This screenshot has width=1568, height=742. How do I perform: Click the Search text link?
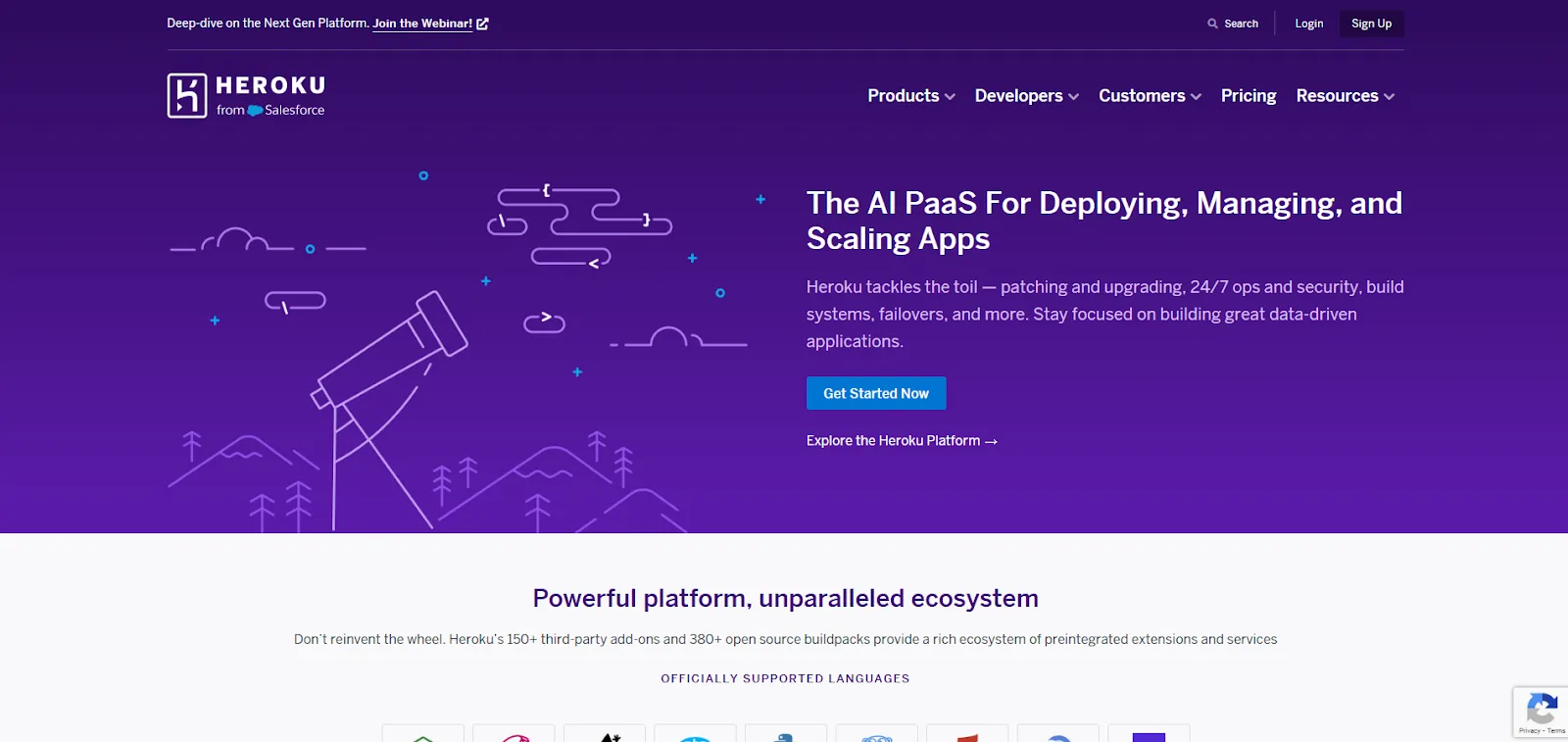click(x=1241, y=24)
